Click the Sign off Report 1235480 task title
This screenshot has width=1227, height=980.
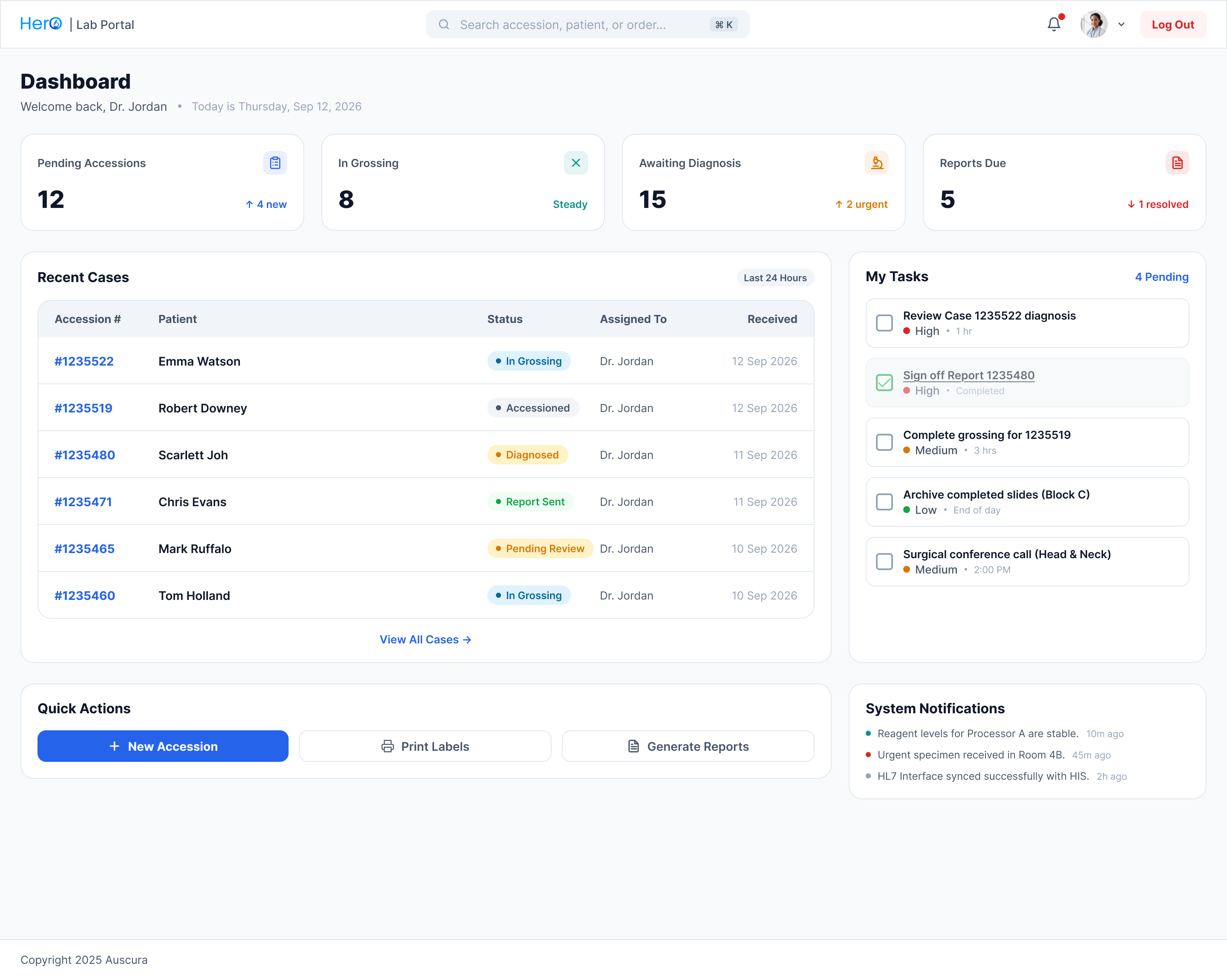(969, 375)
